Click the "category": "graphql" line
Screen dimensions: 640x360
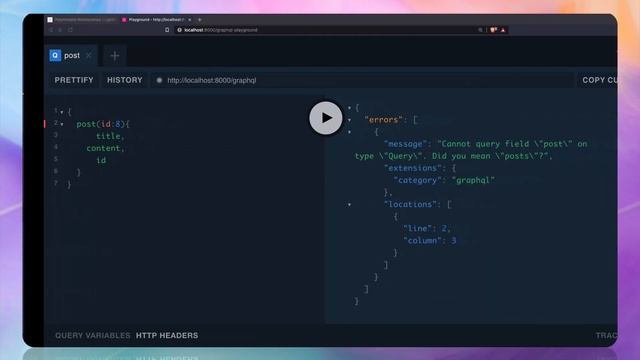point(444,180)
